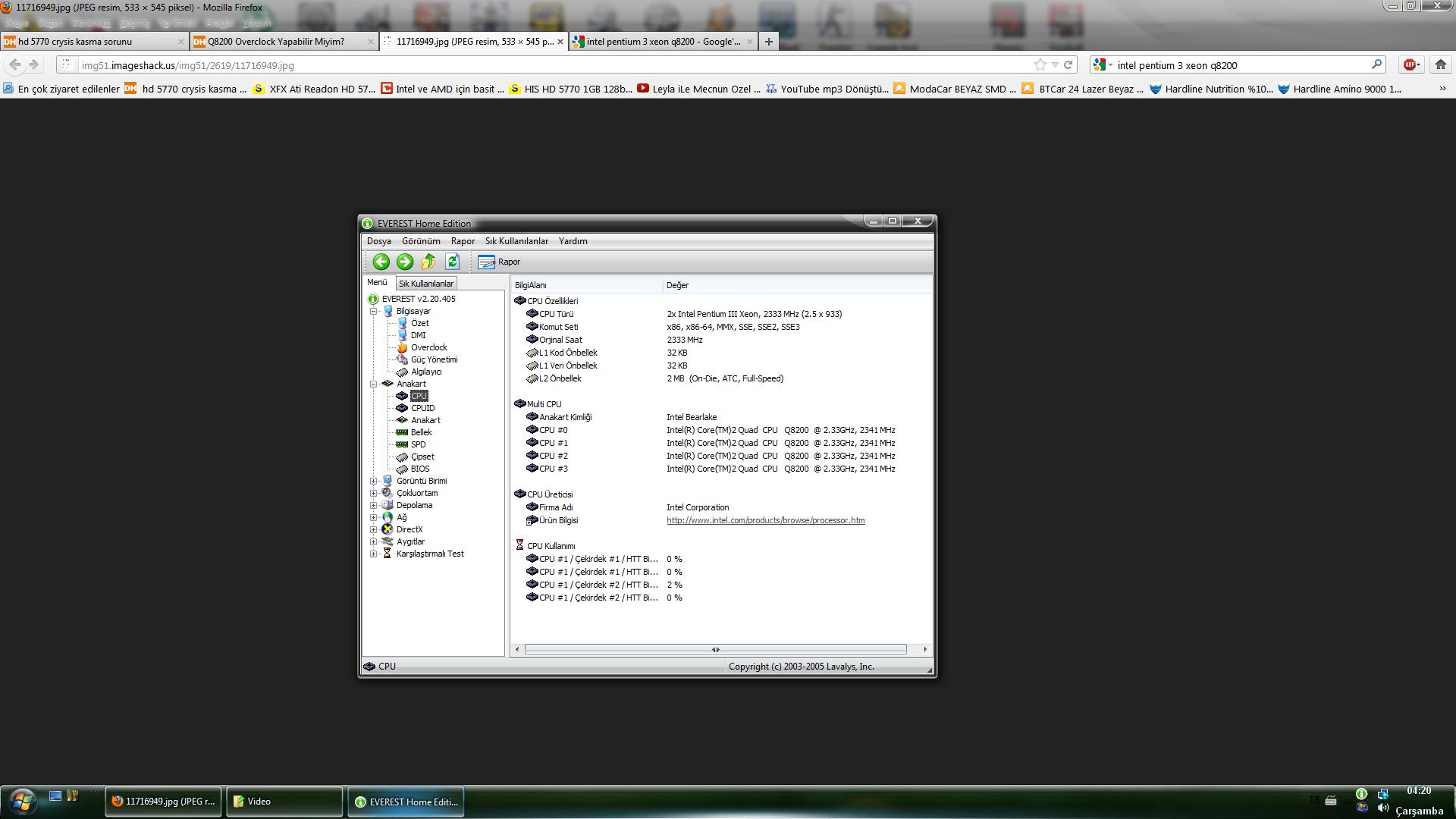Switch to the Google 'intel pentium 3 xeon' tab
1456x819 pixels.
(x=664, y=42)
